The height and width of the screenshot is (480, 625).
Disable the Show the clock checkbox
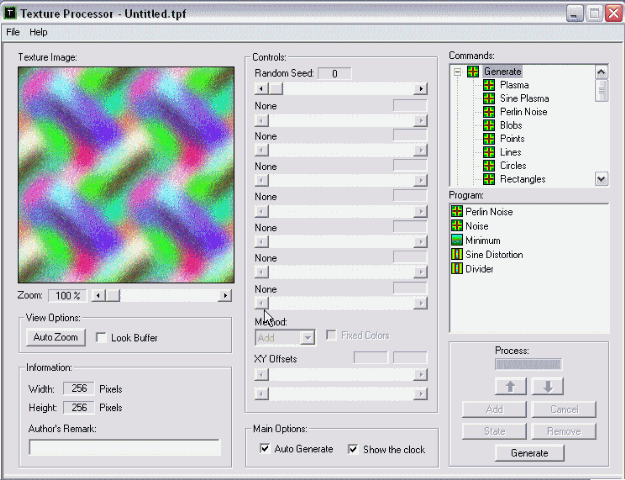pos(353,449)
